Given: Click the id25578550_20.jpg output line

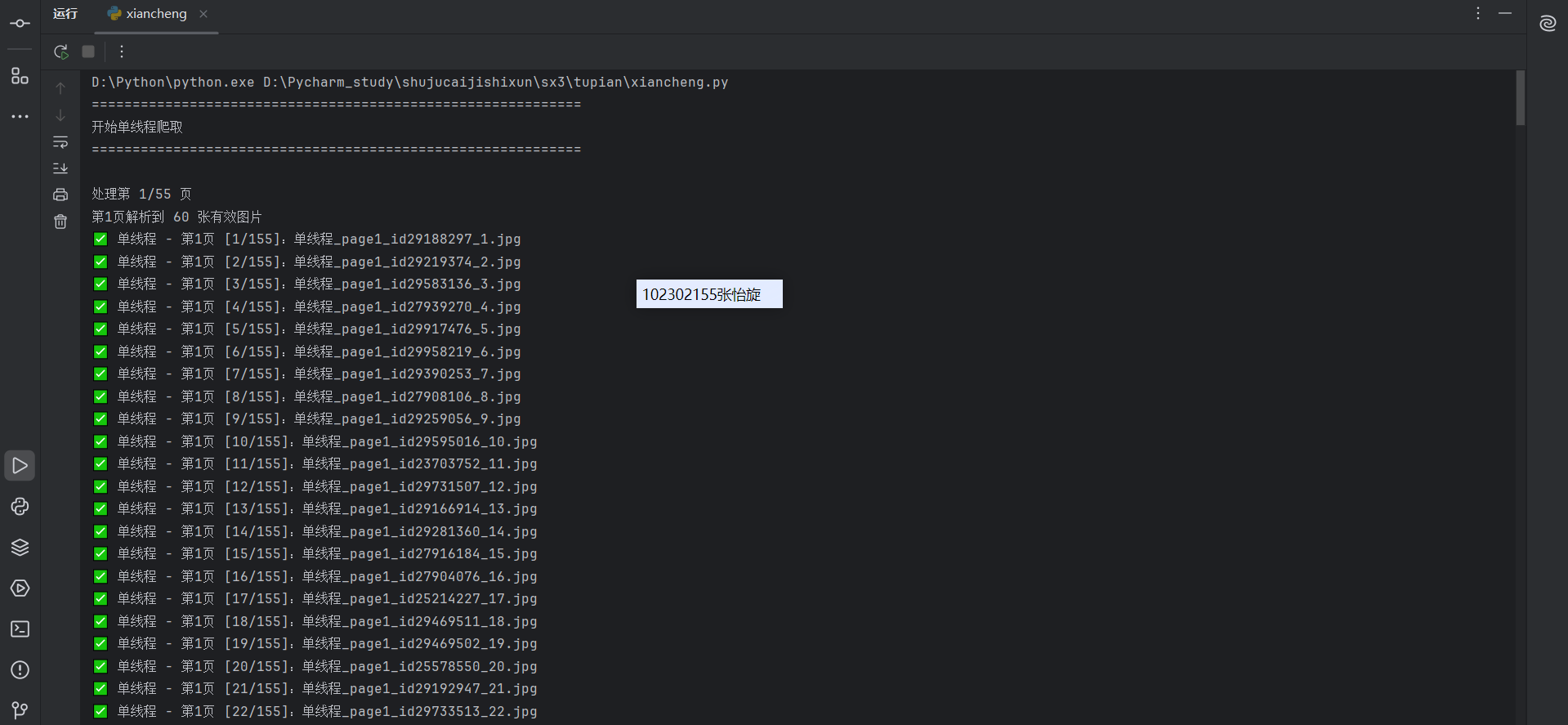Looking at the screenshot, I should (x=315, y=666).
